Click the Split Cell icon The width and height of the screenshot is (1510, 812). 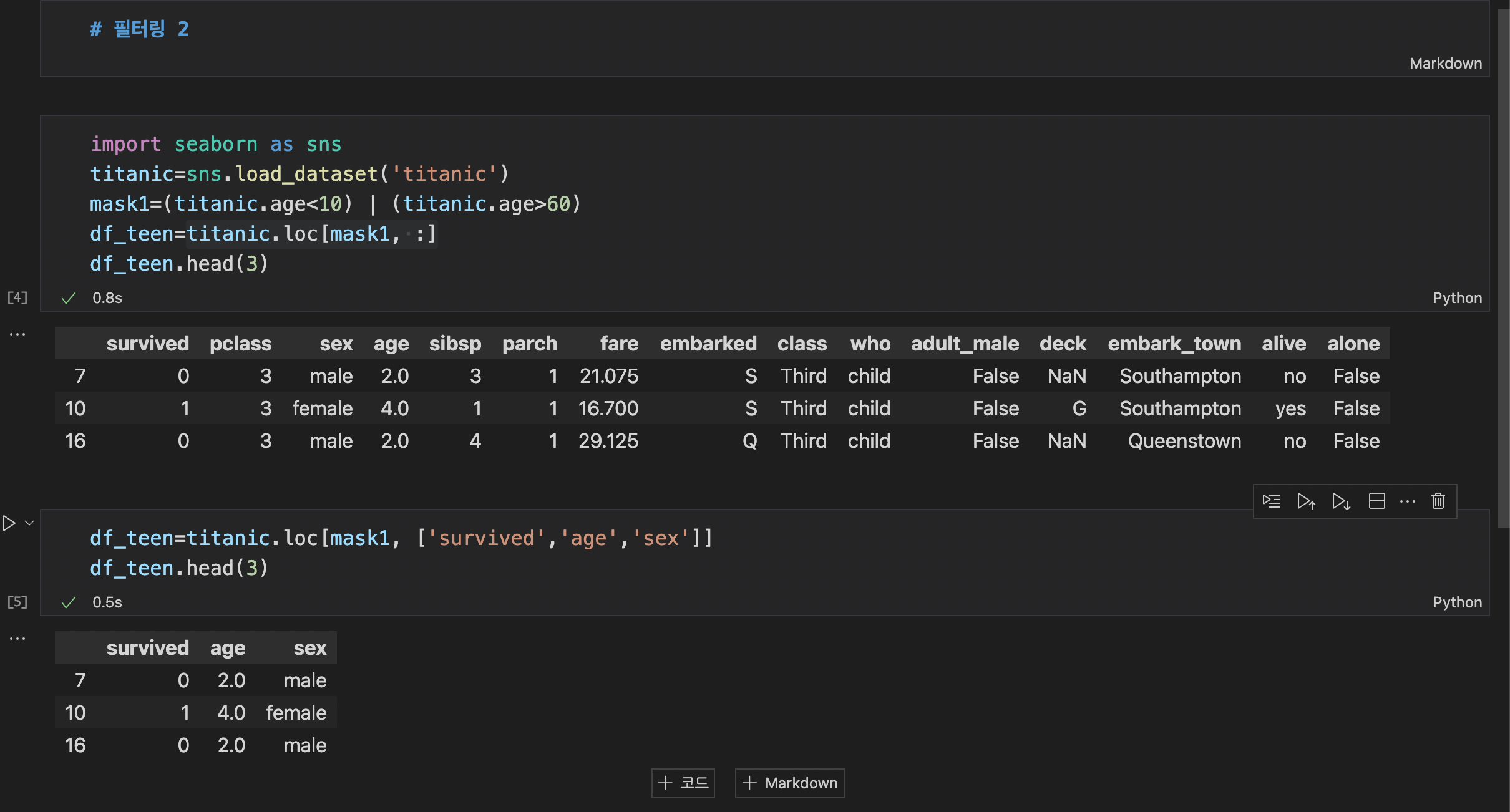[1376, 501]
